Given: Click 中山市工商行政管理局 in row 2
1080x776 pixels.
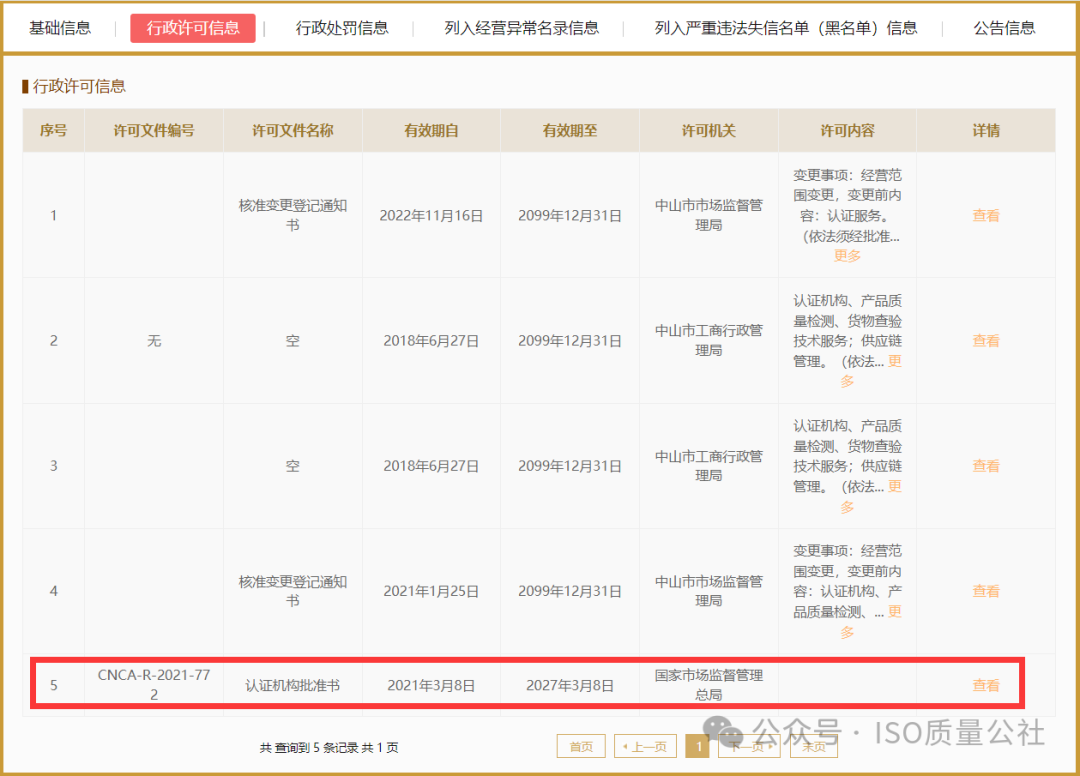Looking at the screenshot, I should tap(709, 341).
